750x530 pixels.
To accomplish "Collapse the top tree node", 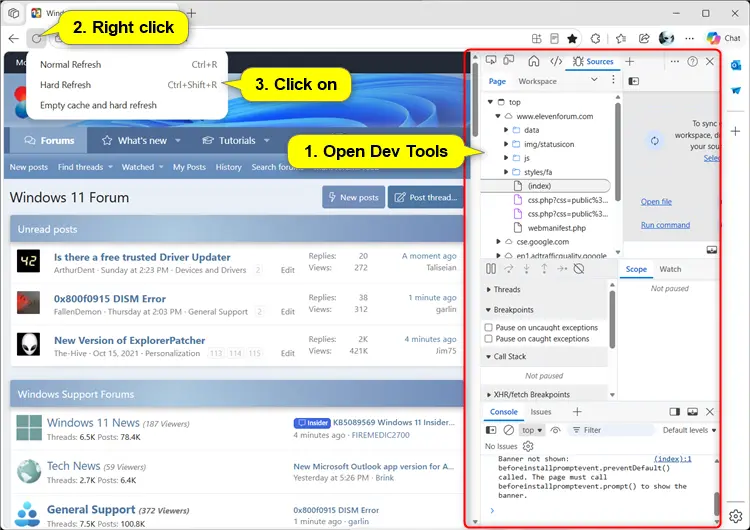I will pyautogui.click(x=490, y=102).
